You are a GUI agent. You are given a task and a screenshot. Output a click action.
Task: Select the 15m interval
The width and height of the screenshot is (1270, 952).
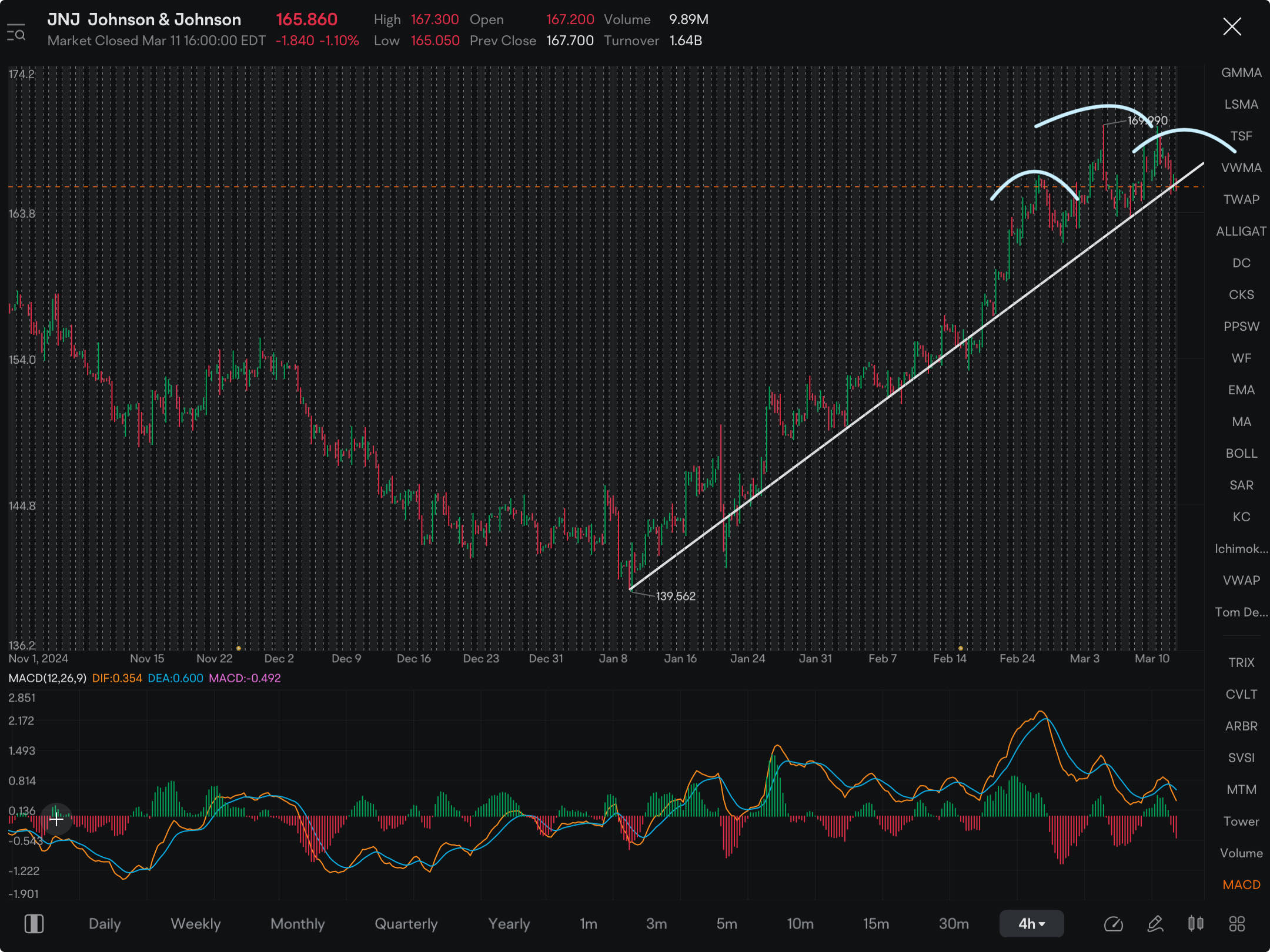click(x=876, y=924)
